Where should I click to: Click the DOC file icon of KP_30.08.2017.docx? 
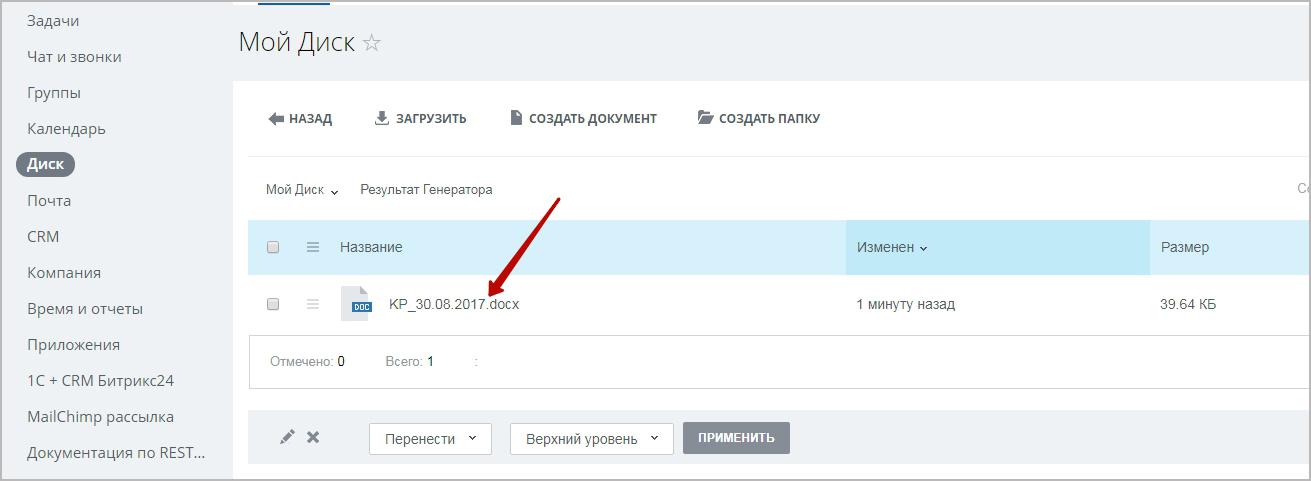(356, 304)
